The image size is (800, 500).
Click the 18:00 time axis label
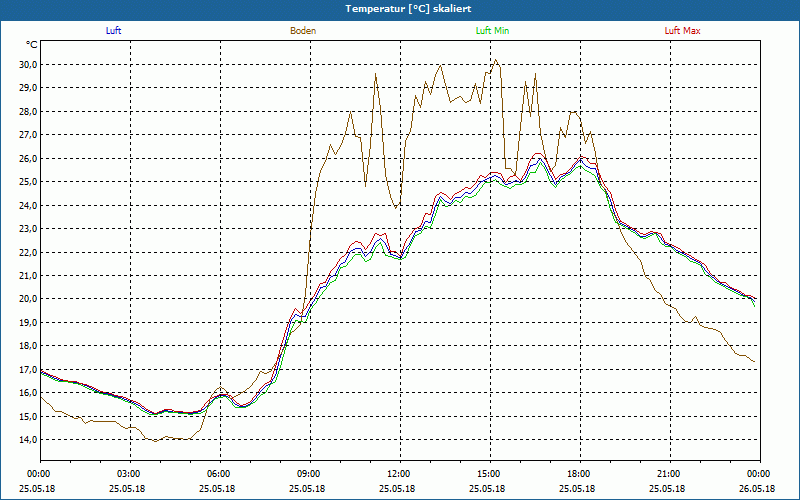(581, 474)
